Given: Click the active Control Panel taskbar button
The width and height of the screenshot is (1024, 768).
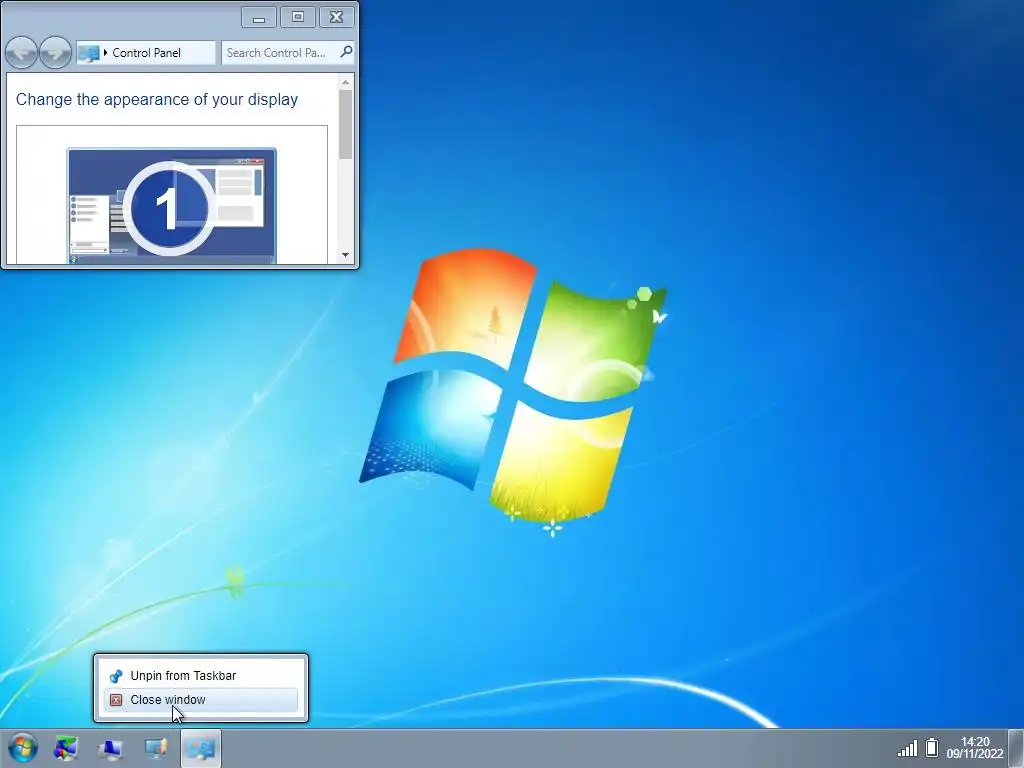Looking at the screenshot, I should (x=201, y=748).
